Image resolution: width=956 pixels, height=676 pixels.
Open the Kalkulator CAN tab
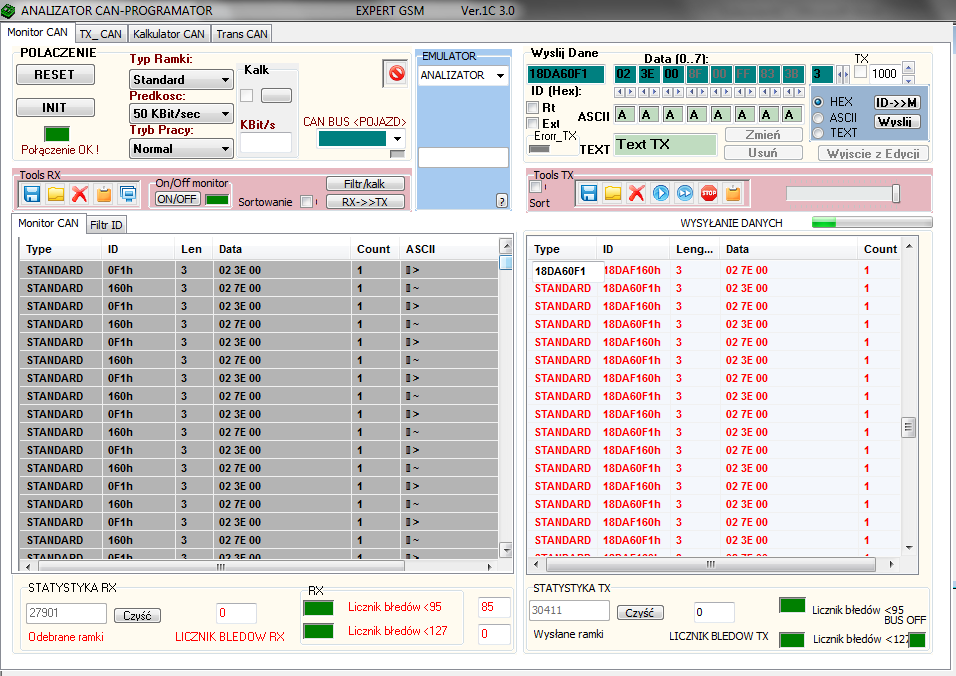169,34
